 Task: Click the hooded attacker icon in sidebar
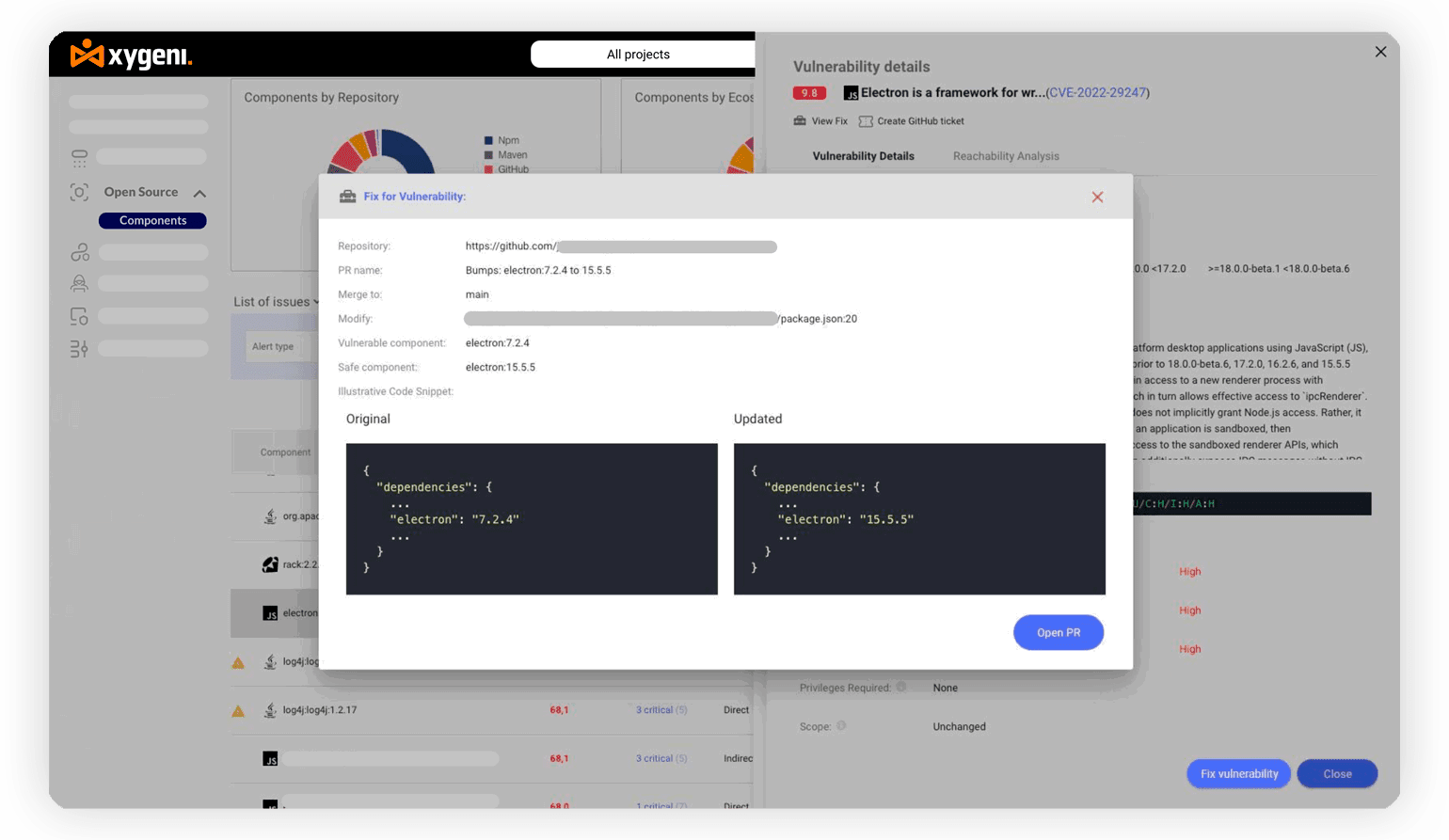pyautogui.click(x=80, y=283)
